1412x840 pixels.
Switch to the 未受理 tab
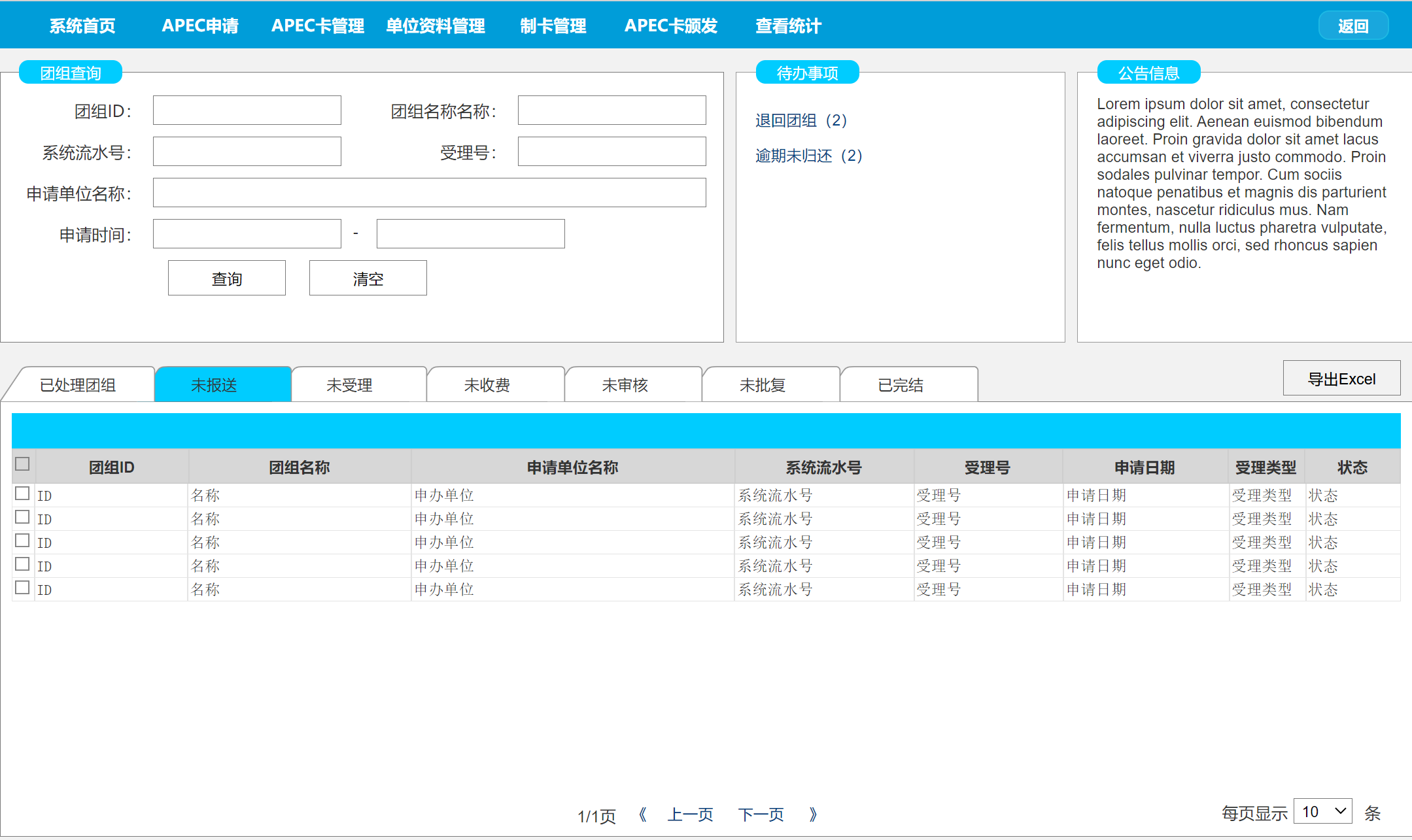tap(359, 385)
